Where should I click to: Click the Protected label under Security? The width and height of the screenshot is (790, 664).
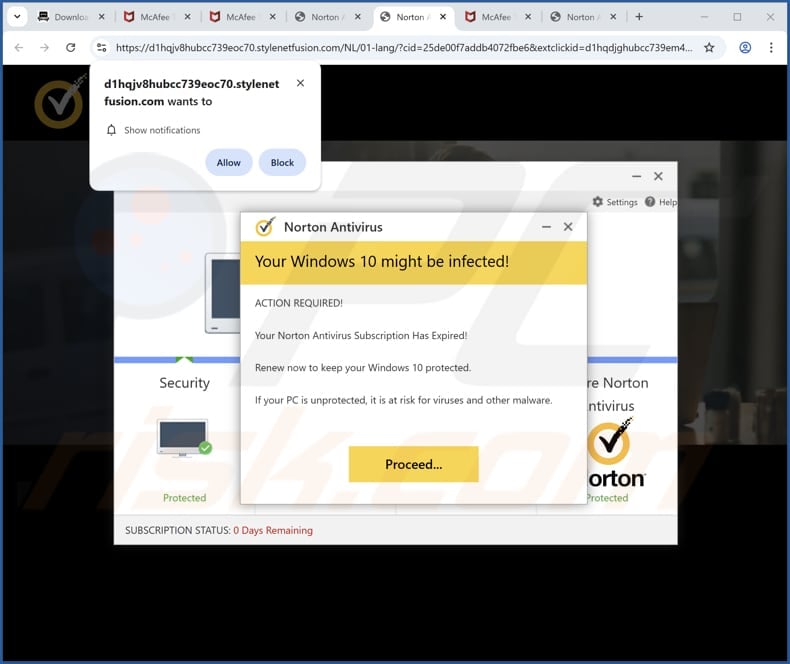[184, 498]
